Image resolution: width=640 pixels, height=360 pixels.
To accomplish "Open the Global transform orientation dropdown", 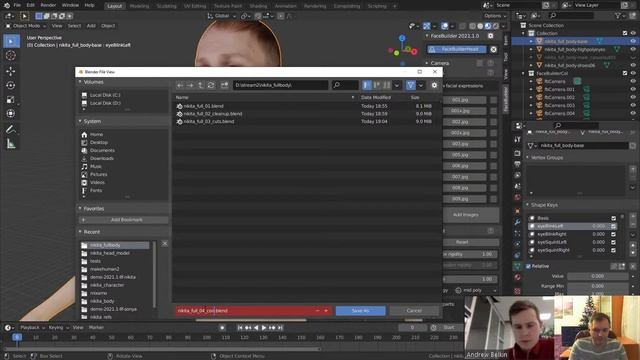I will click(222, 16).
